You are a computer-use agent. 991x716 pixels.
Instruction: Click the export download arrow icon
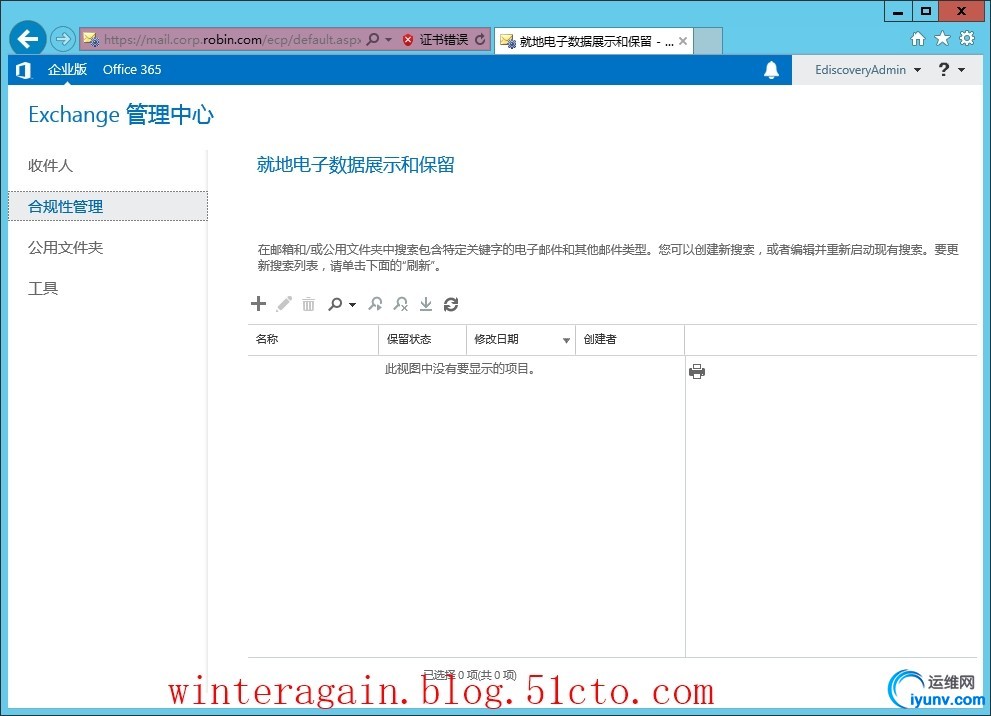(426, 304)
